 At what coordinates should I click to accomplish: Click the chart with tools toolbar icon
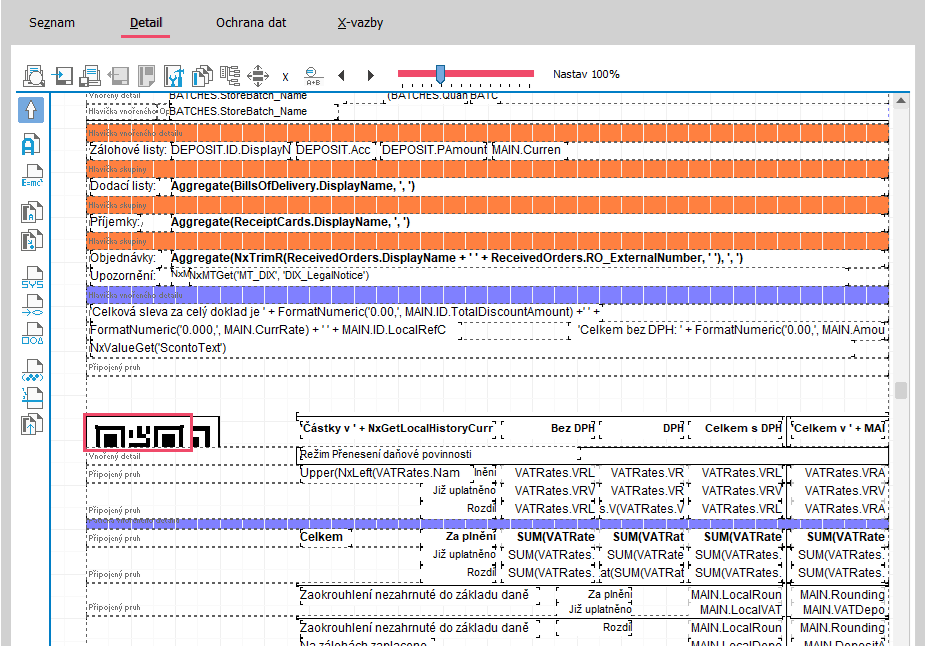[174, 75]
